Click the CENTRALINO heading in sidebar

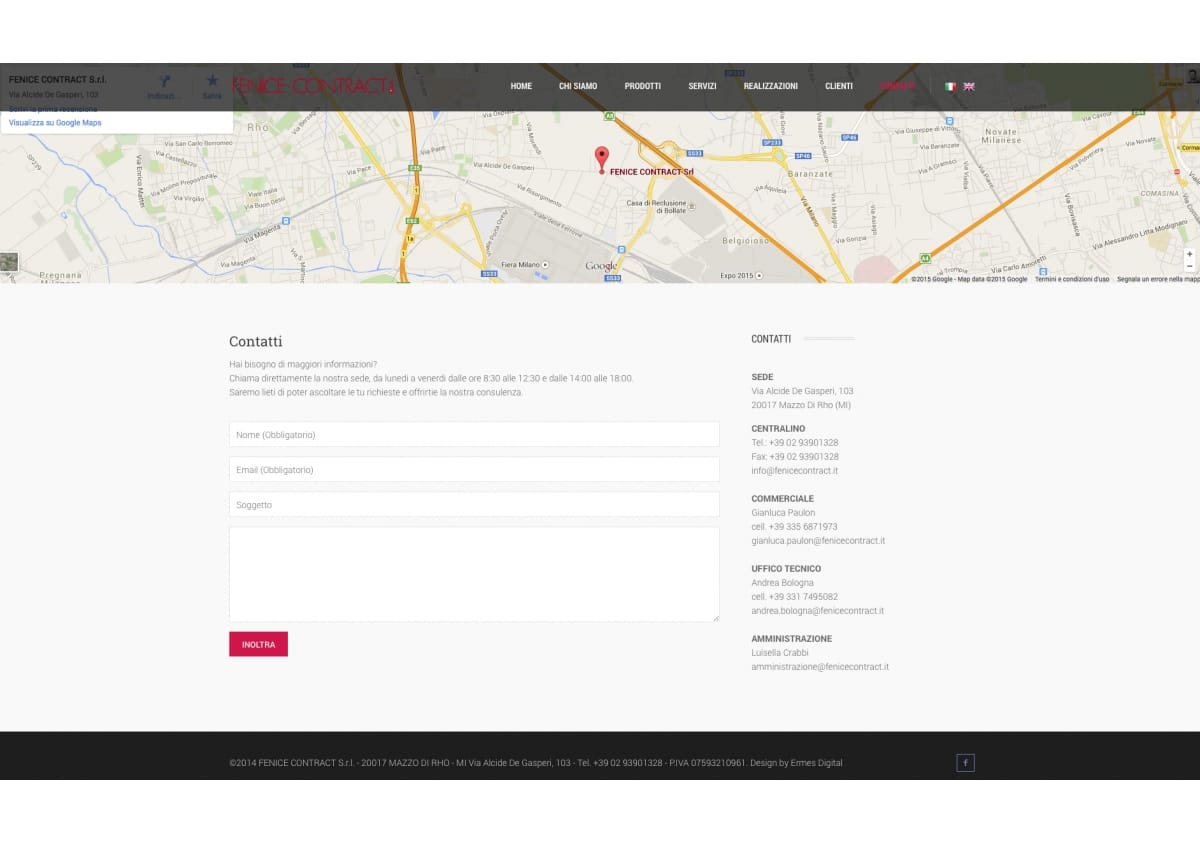(x=778, y=429)
